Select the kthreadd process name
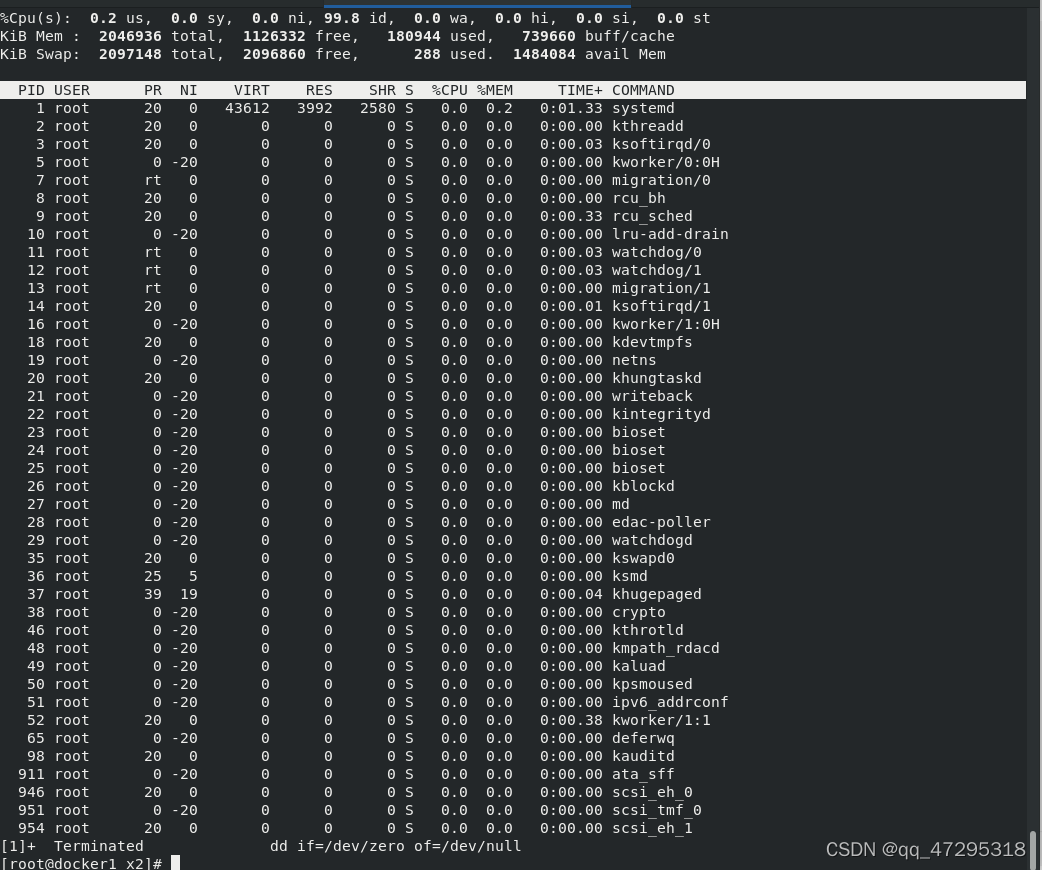1042x870 pixels. click(x=648, y=126)
